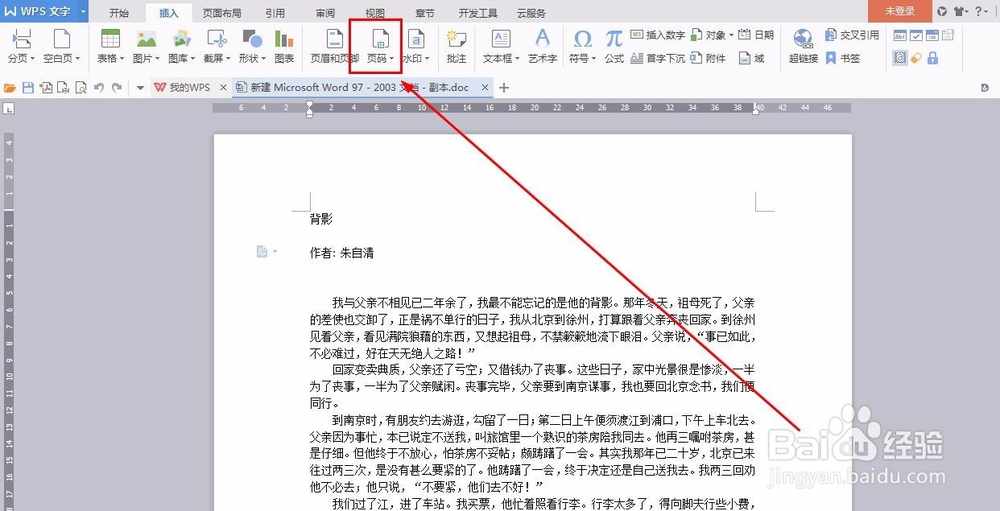Image resolution: width=1000 pixels, height=511 pixels.
Task: Save the document with floppy icon
Action: coord(27,88)
